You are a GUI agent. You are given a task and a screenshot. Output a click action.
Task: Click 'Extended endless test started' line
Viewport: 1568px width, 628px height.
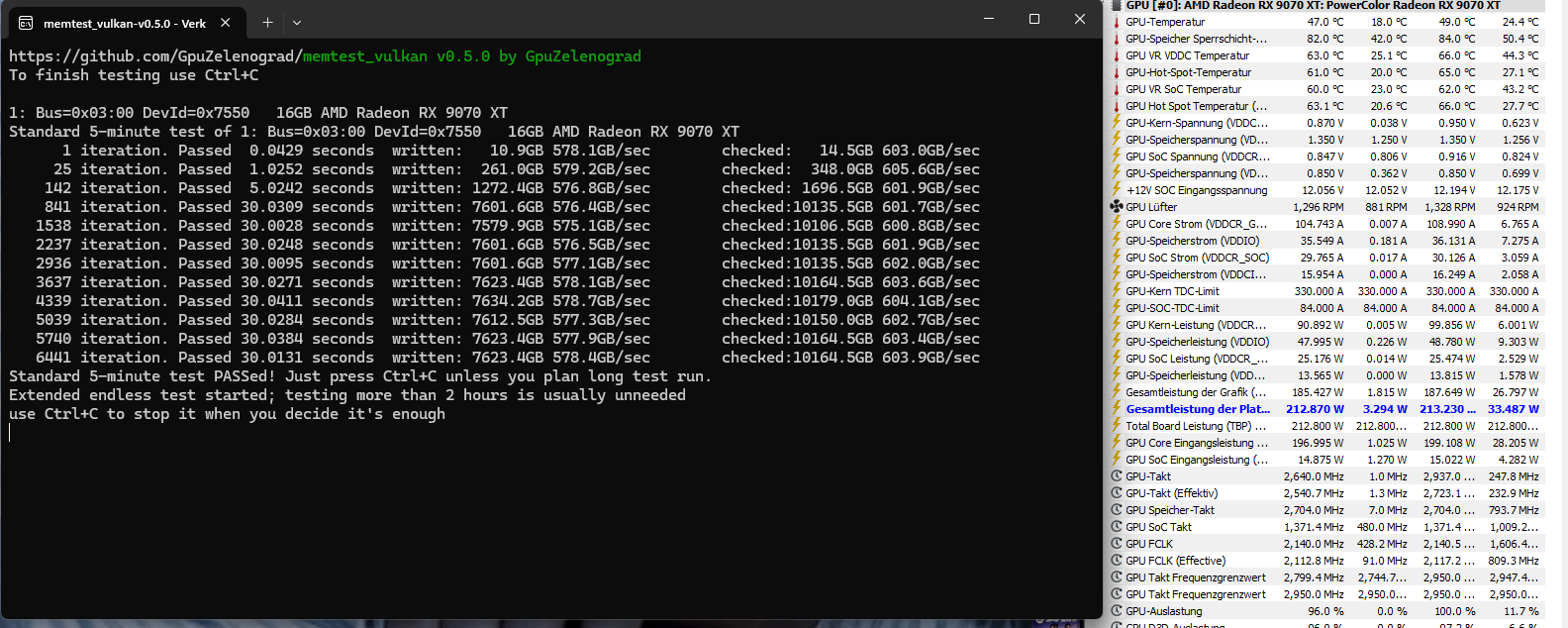click(347, 395)
